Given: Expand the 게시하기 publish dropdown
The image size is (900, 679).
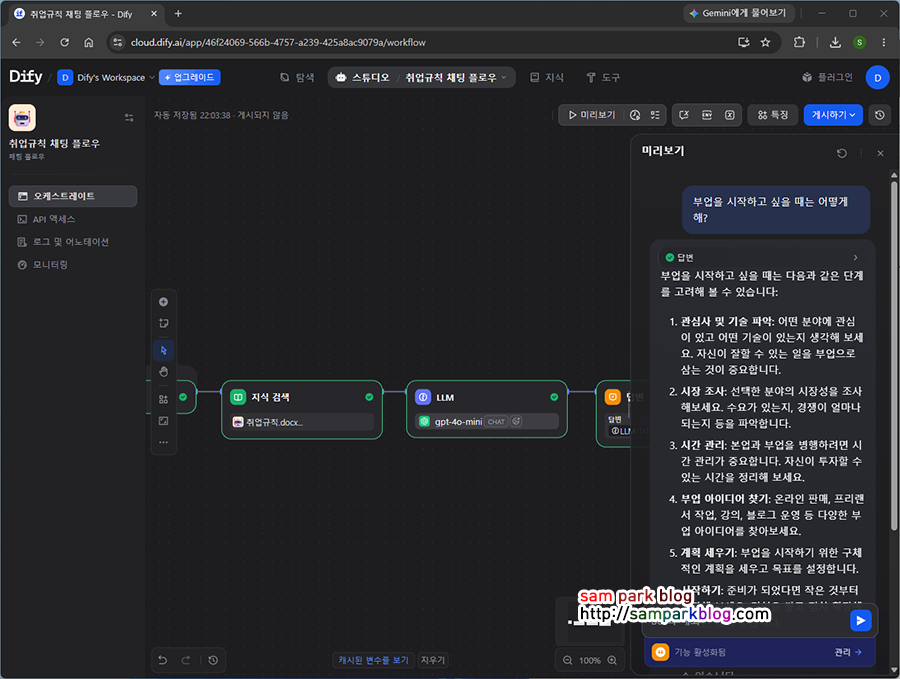Looking at the screenshot, I should pos(833,115).
